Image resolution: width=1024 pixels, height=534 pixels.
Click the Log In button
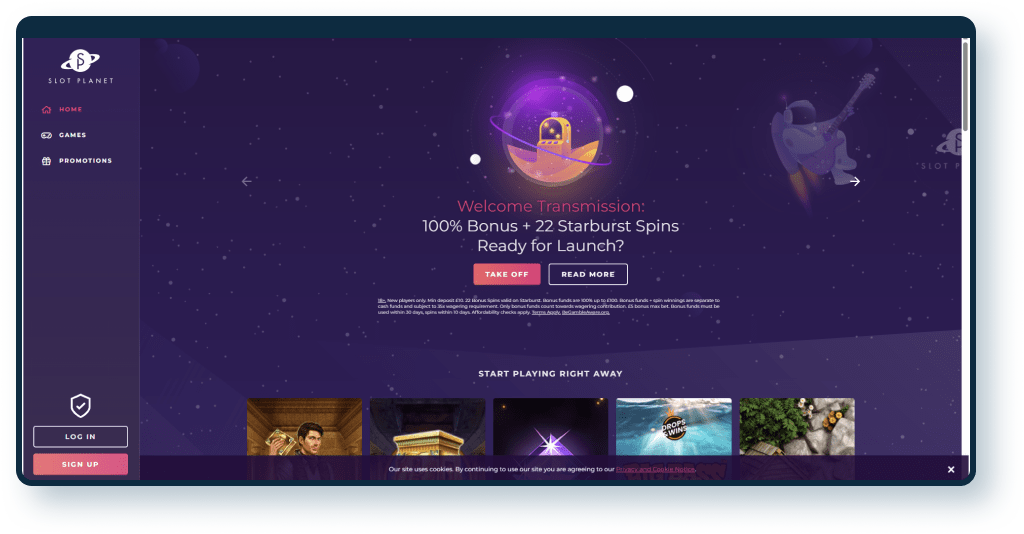coord(80,437)
